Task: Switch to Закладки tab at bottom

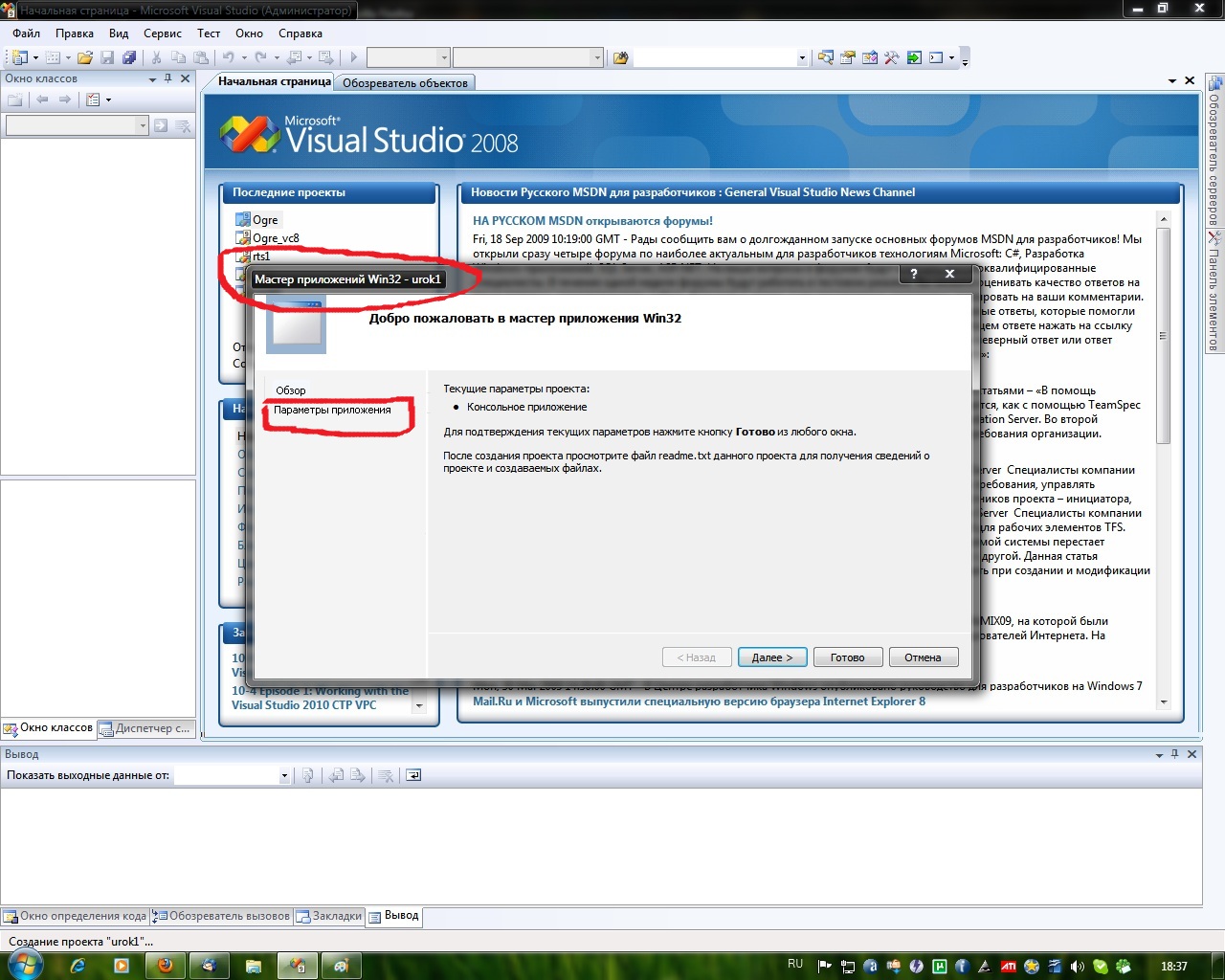Action: [x=329, y=916]
